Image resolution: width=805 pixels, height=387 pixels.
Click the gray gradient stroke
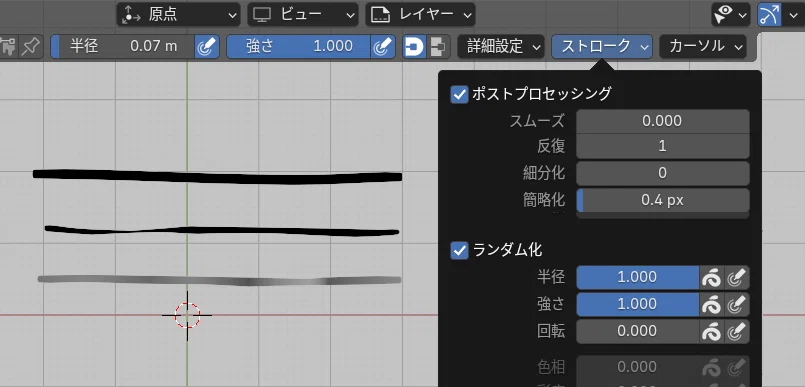tap(219, 280)
